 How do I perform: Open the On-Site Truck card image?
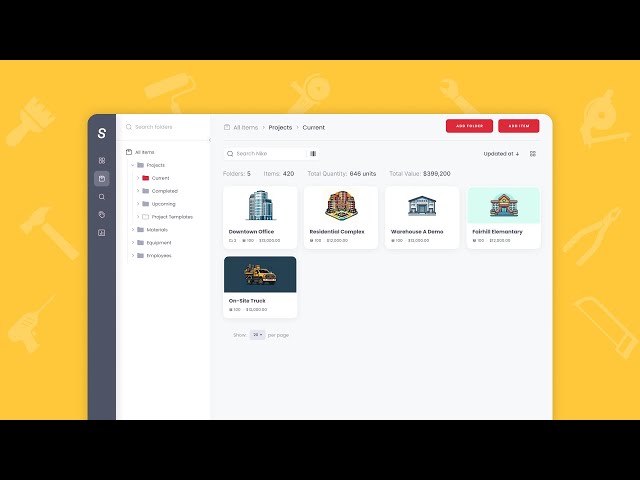click(260, 274)
